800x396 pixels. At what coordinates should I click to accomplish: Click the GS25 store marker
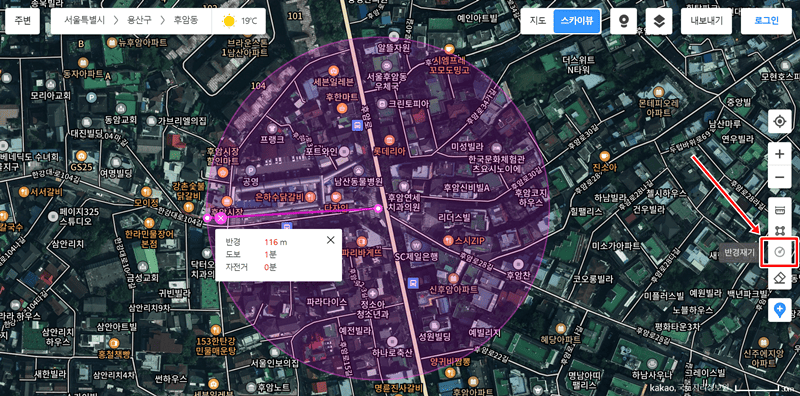pyautogui.click(x=80, y=156)
